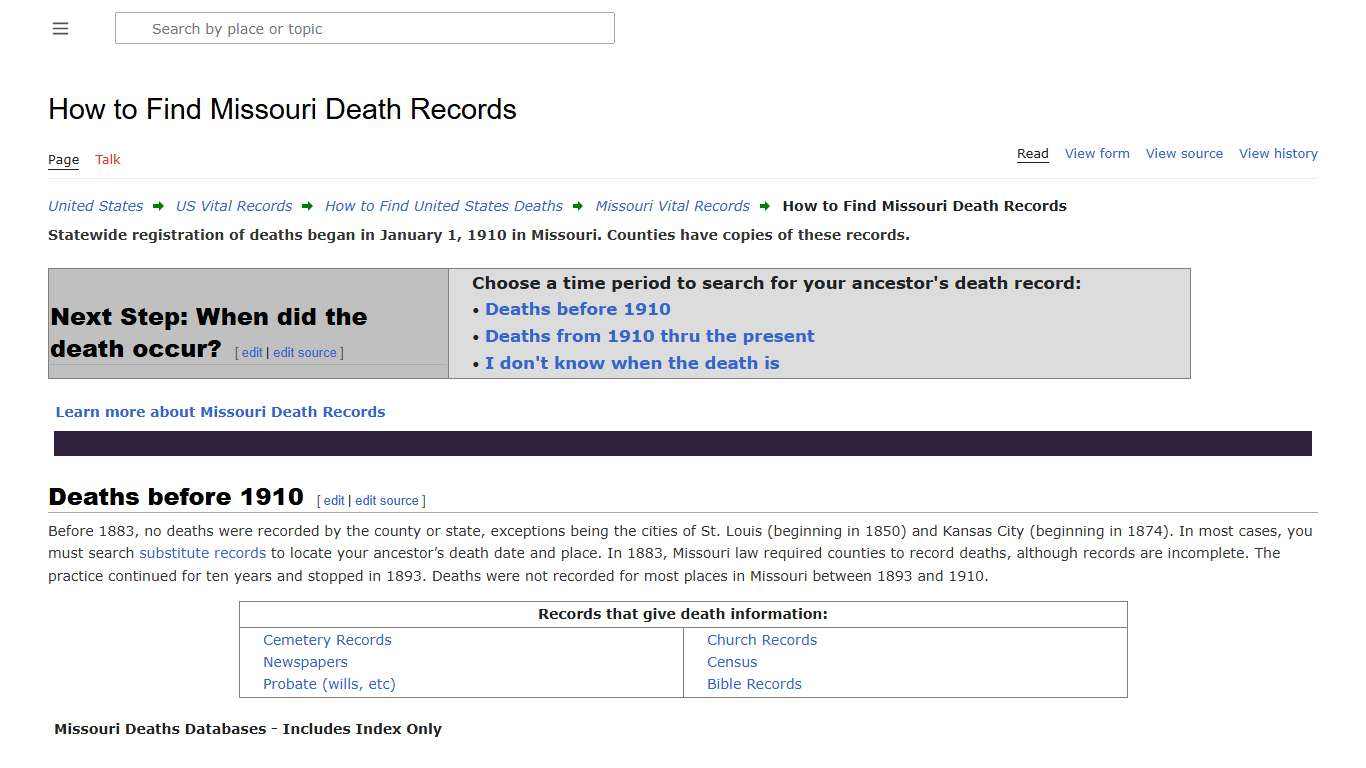Switch to View form mode
The image size is (1366, 768).
click(x=1096, y=153)
